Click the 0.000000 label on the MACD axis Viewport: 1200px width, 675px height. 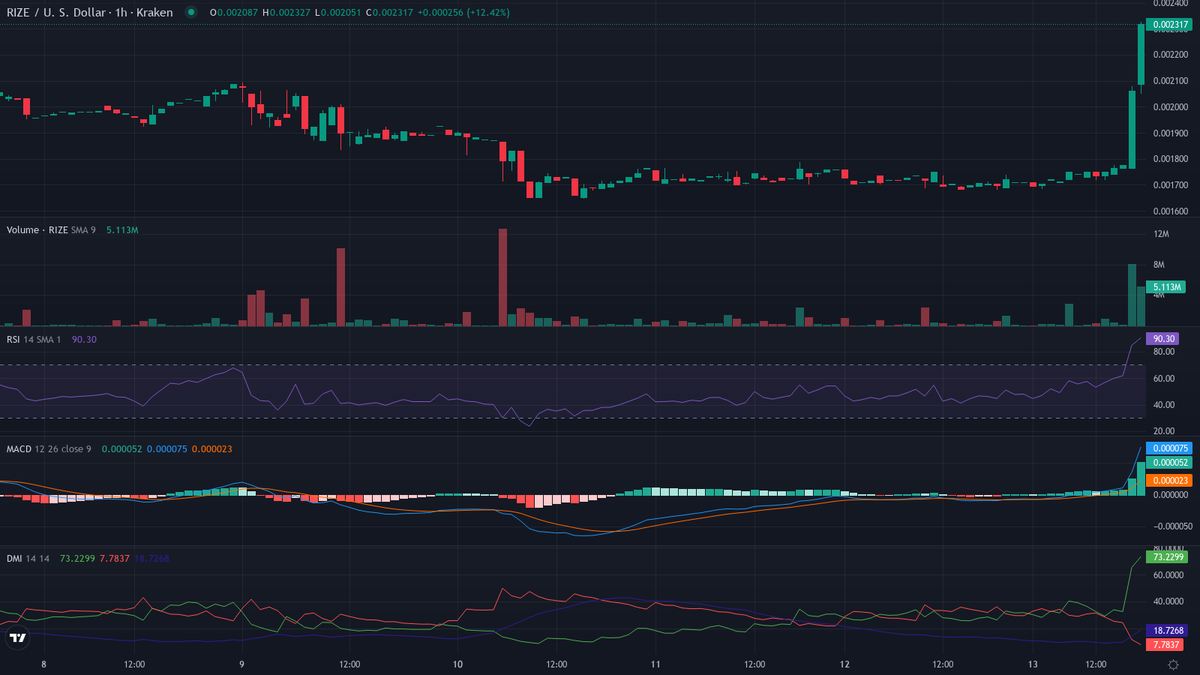coord(1170,495)
